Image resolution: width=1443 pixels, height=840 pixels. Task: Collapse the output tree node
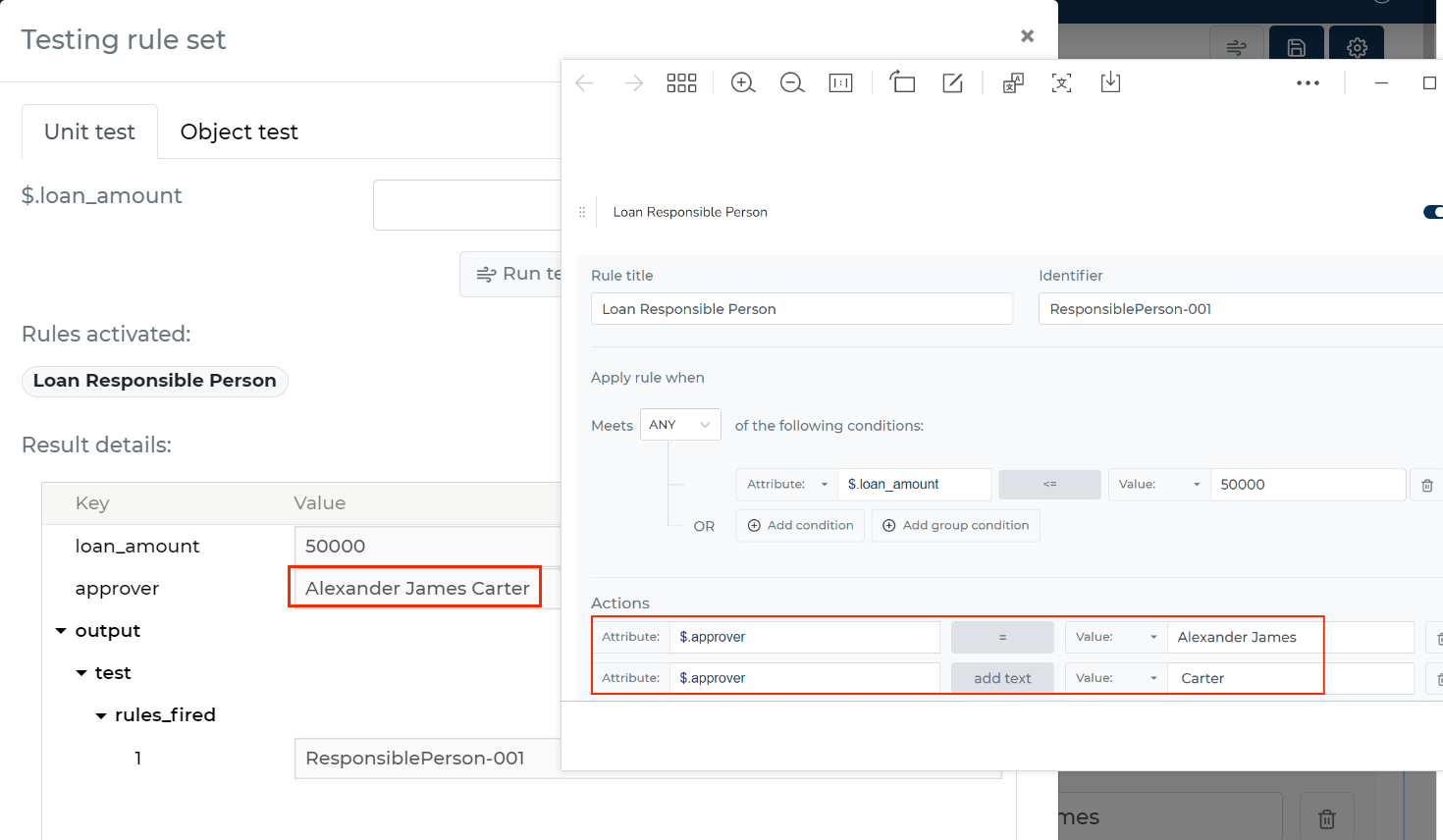pyautogui.click(x=61, y=631)
